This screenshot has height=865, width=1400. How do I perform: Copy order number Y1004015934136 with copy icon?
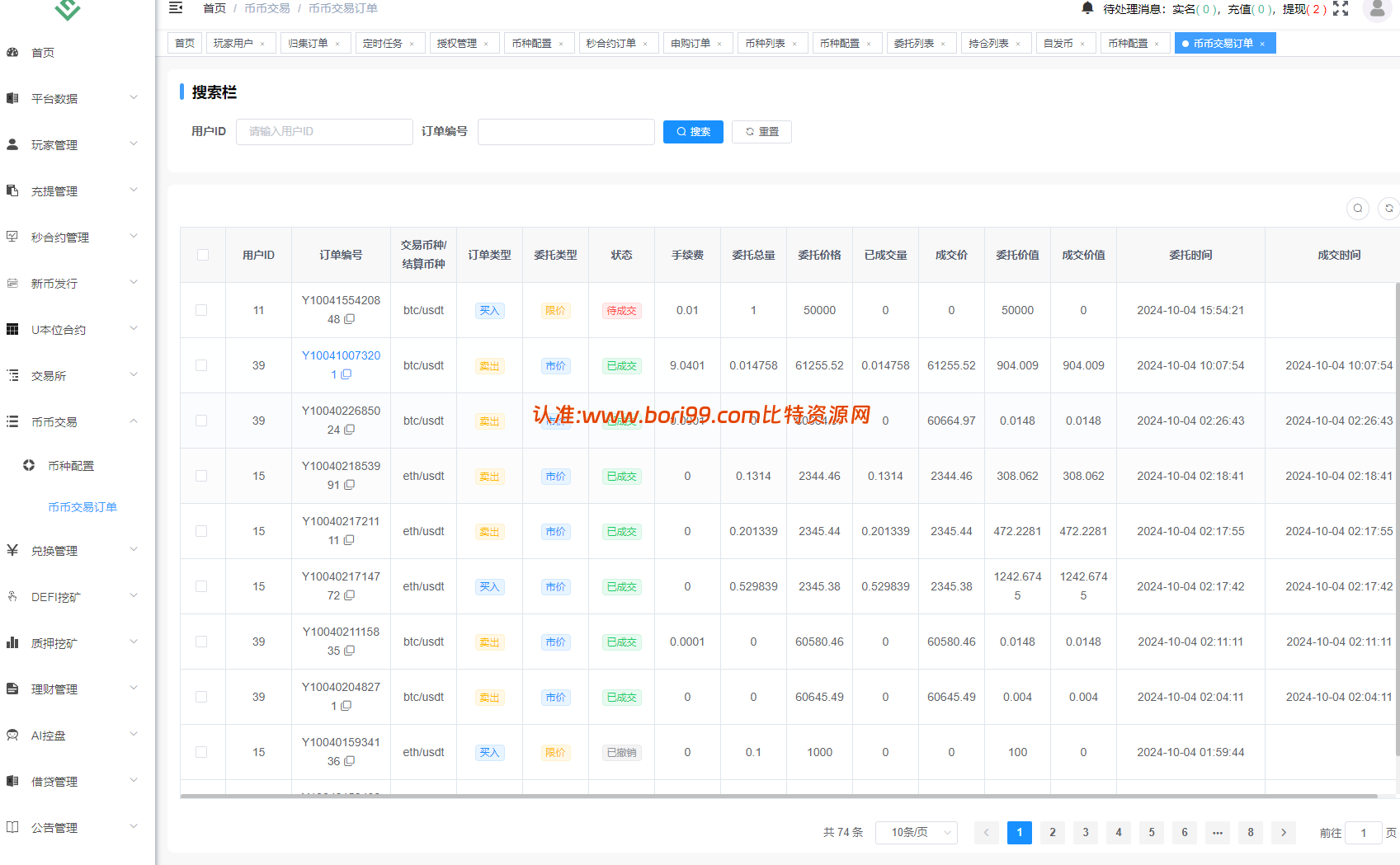point(350,761)
